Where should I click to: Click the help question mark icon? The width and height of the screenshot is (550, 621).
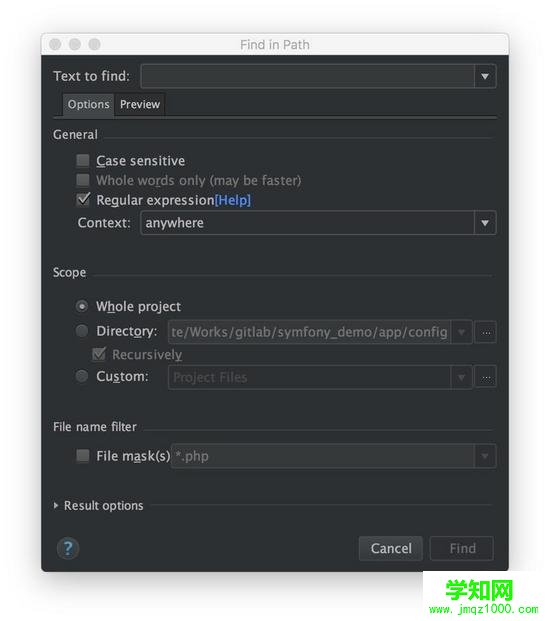click(x=68, y=549)
